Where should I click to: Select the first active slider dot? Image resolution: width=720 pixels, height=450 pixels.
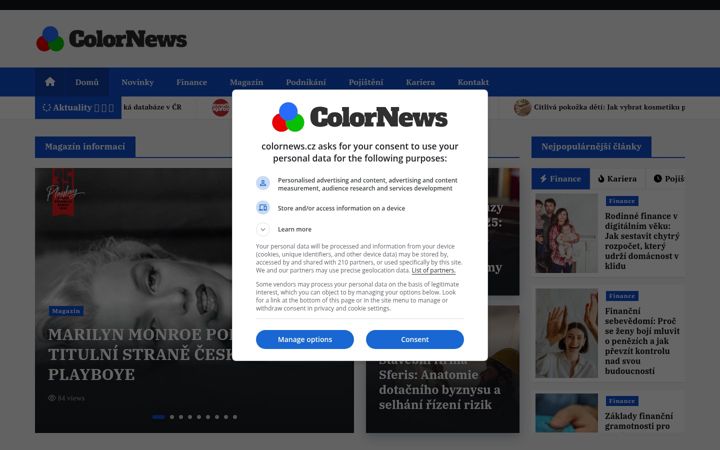click(x=158, y=417)
